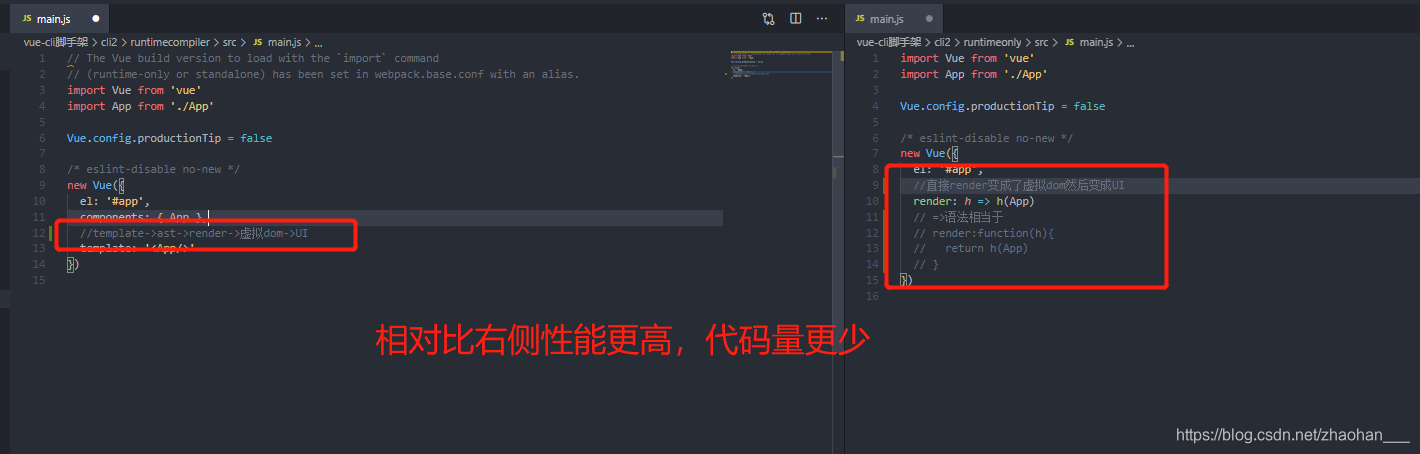Click "import App from './App'" in left editor
This screenshot has width=1420, height=454.
point(141,106)
